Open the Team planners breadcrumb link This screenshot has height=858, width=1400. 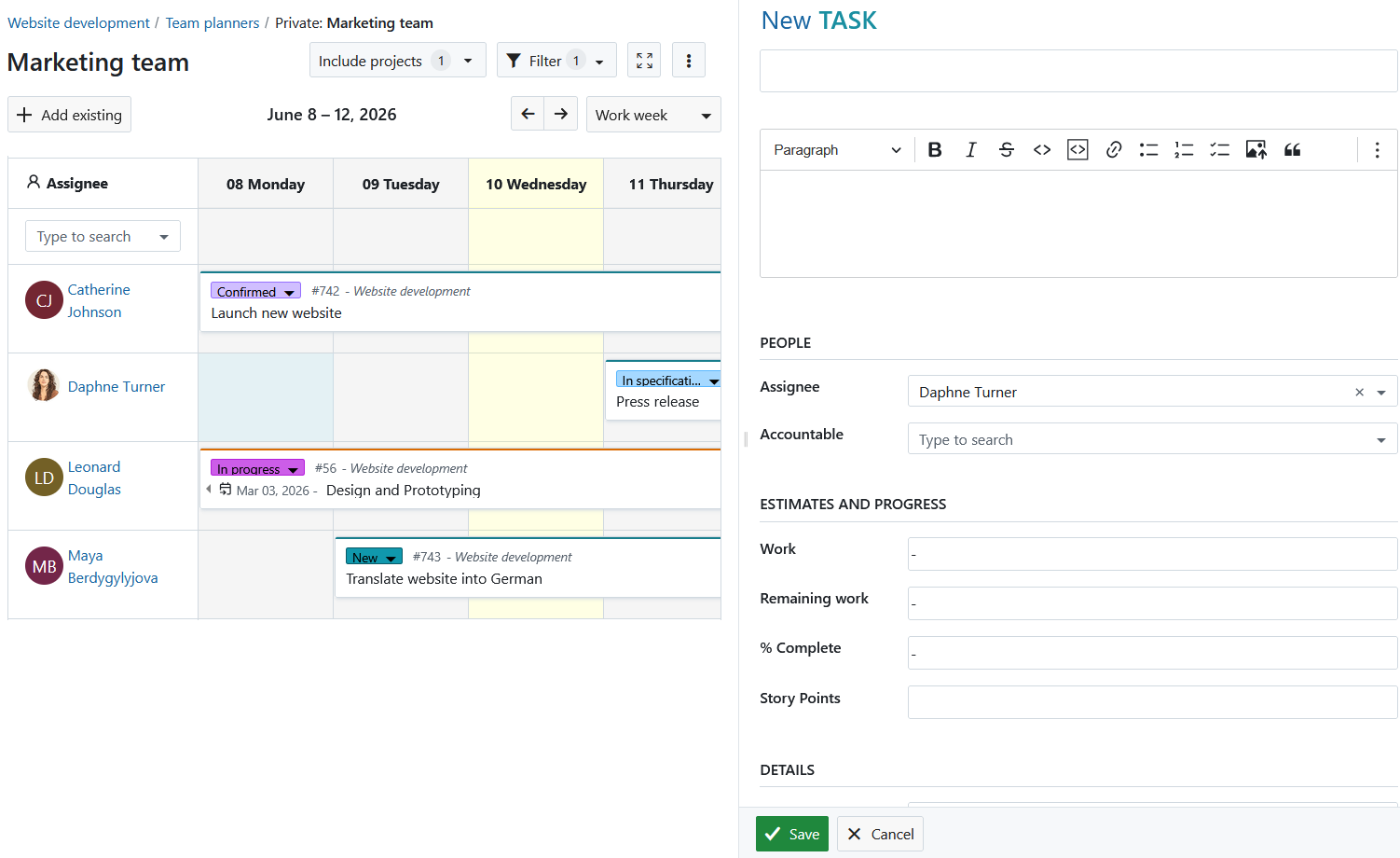pos(213,23)
